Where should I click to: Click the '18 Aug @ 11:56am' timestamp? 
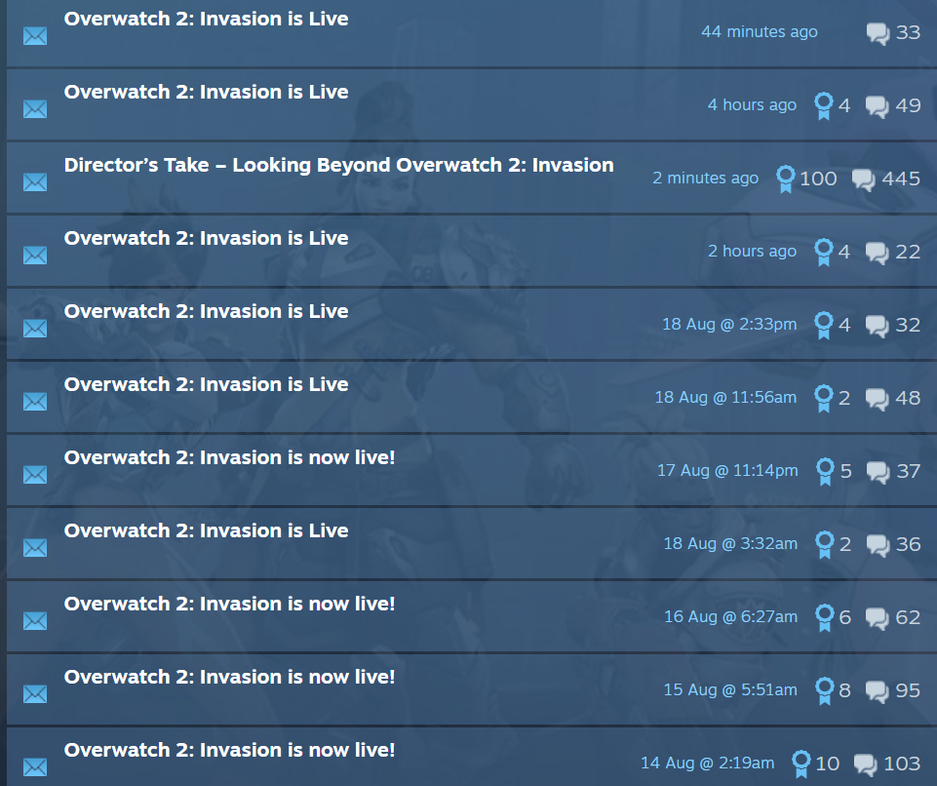[726, 397]
